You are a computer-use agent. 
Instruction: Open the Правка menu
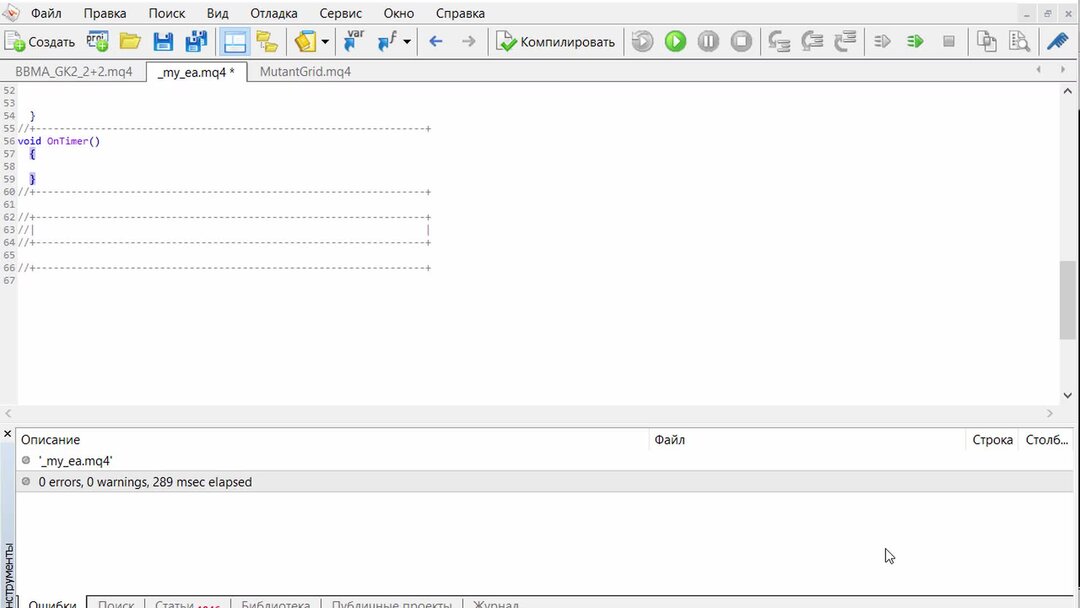tap(105, 13)
